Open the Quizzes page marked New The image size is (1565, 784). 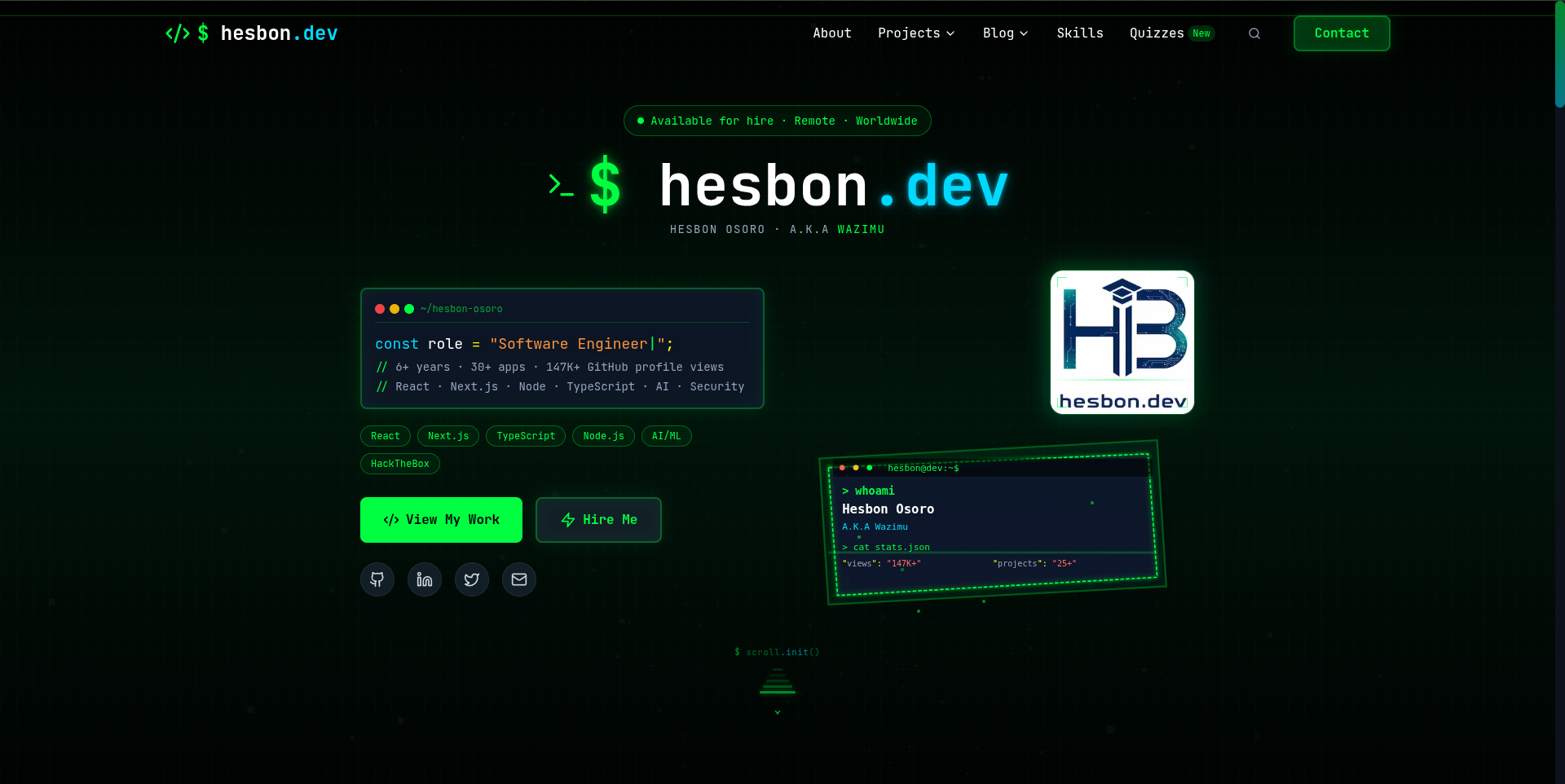pyautogui.click(x=1172, y=33)
